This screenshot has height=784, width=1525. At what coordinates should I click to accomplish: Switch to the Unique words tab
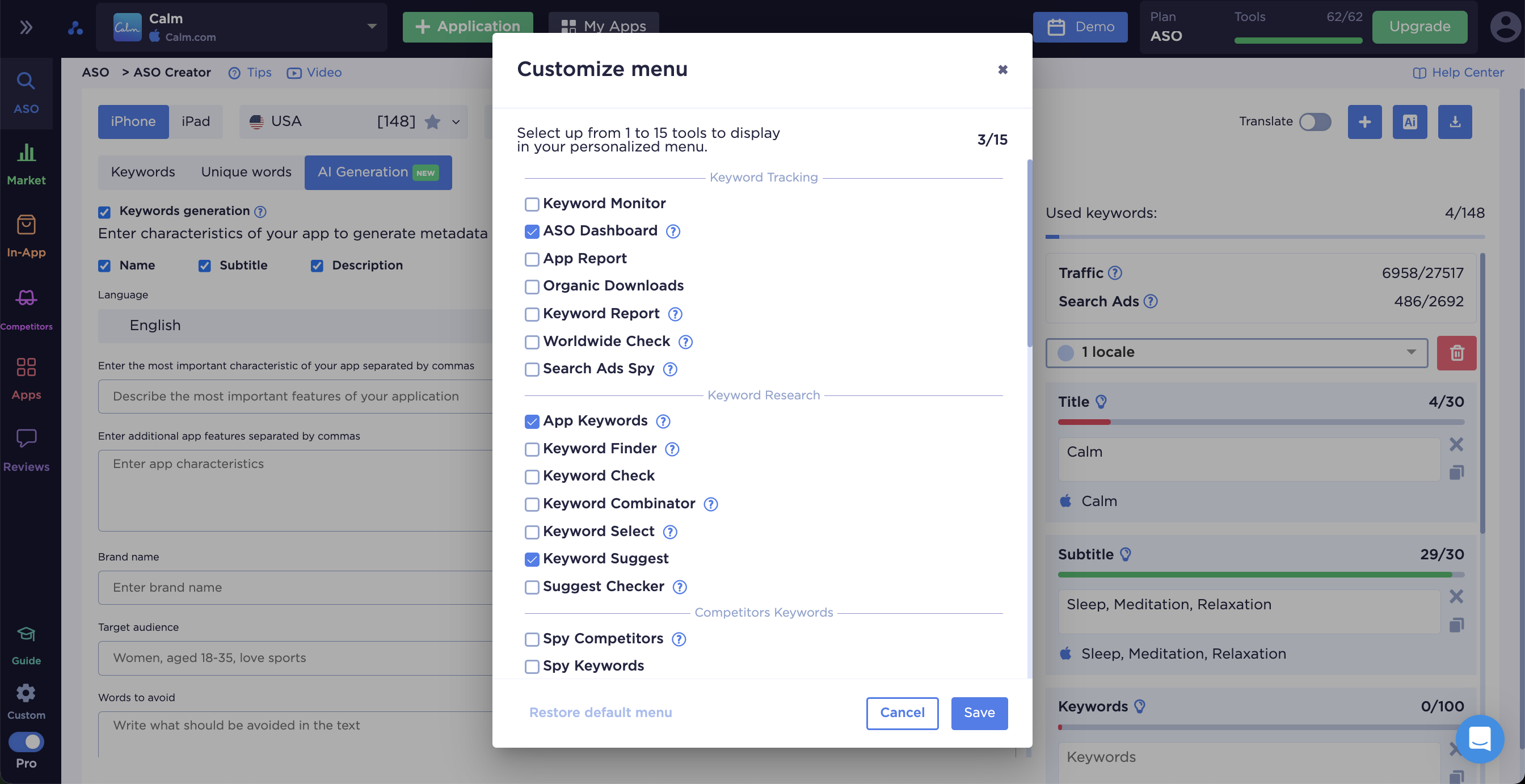click(246, 172)
